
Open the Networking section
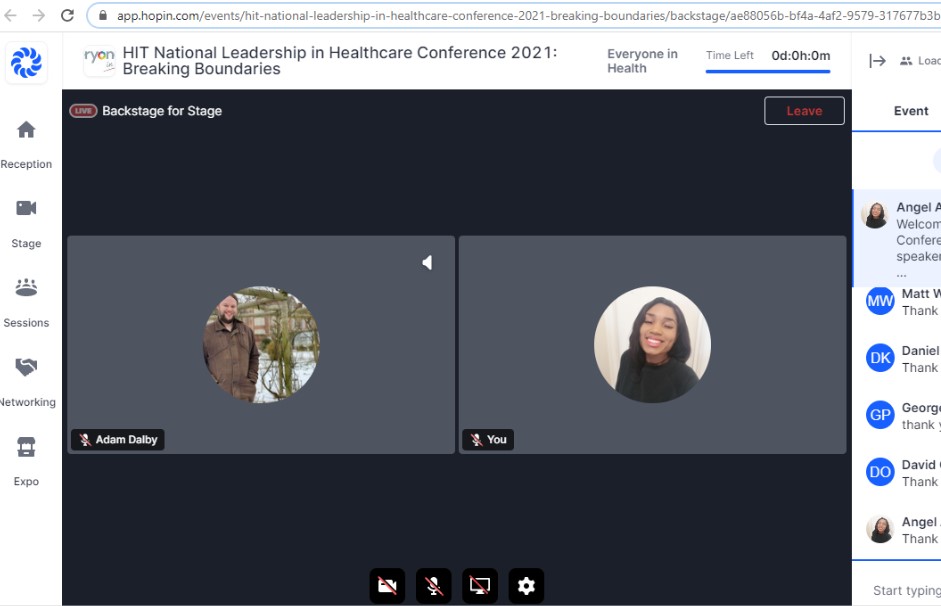26,382
